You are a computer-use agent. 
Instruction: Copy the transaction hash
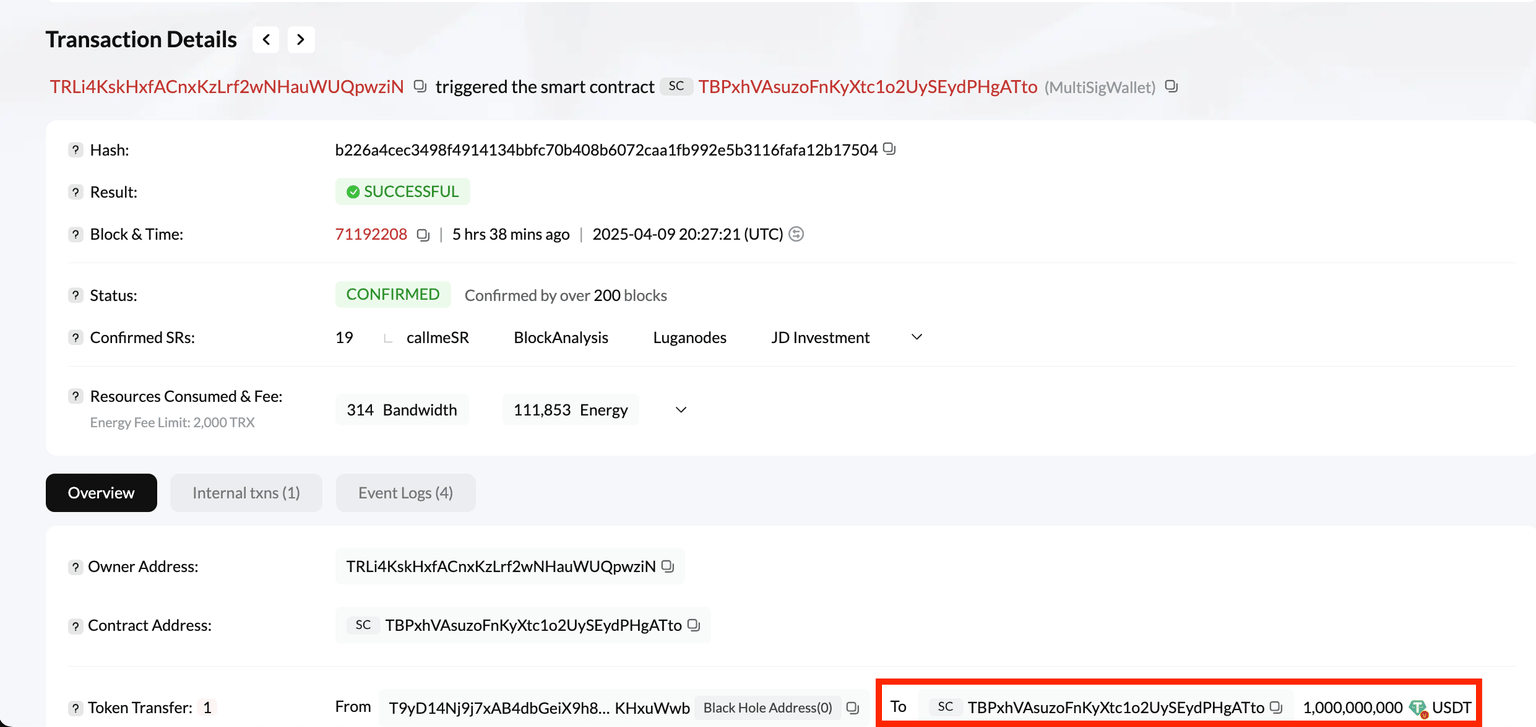[x=890, y=148]
